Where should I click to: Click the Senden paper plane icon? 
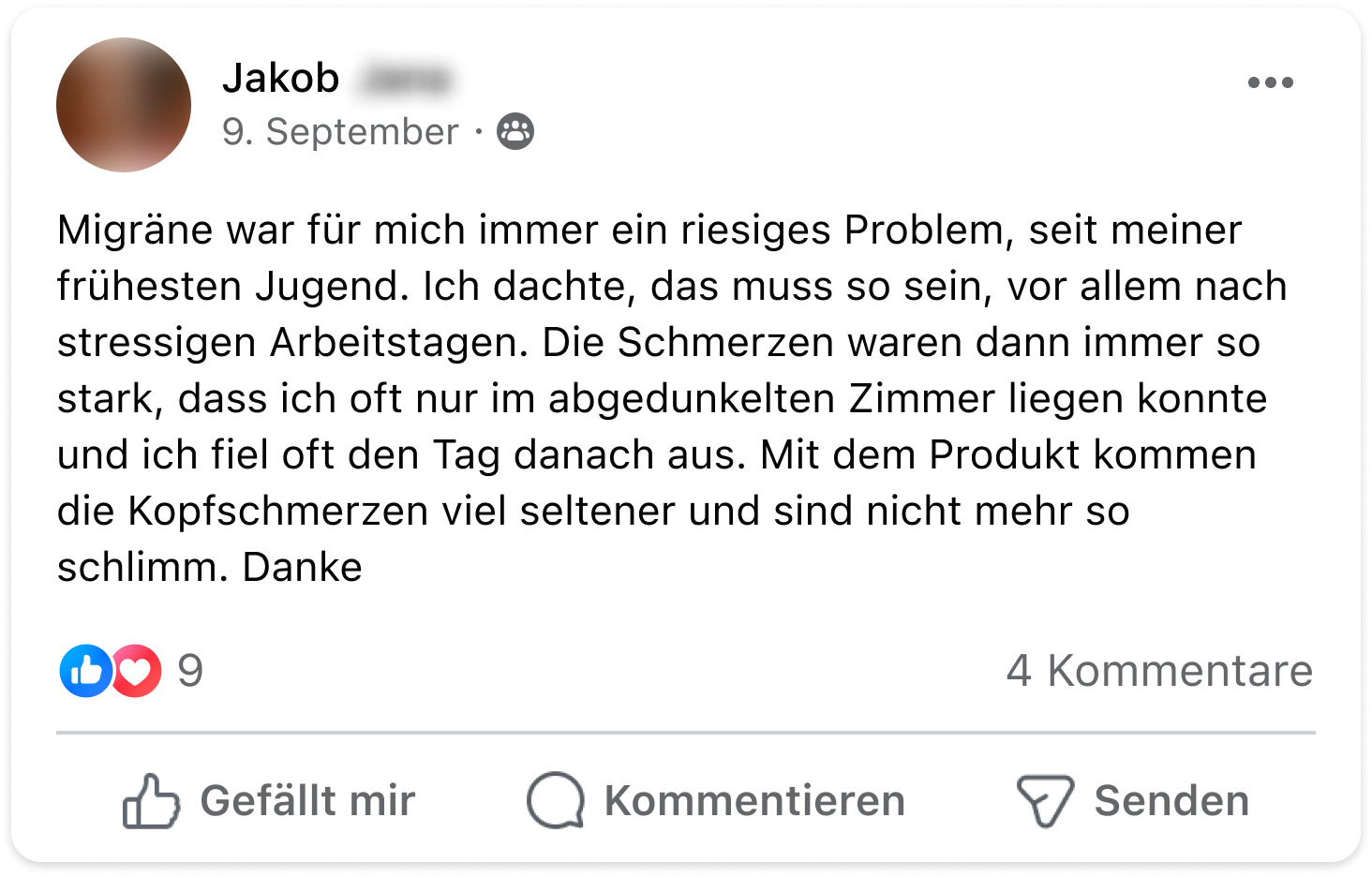coord(1044,801)
